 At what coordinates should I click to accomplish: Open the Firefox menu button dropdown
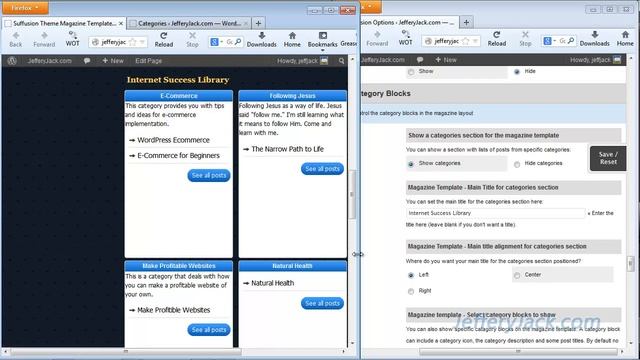tap(25, 7)
